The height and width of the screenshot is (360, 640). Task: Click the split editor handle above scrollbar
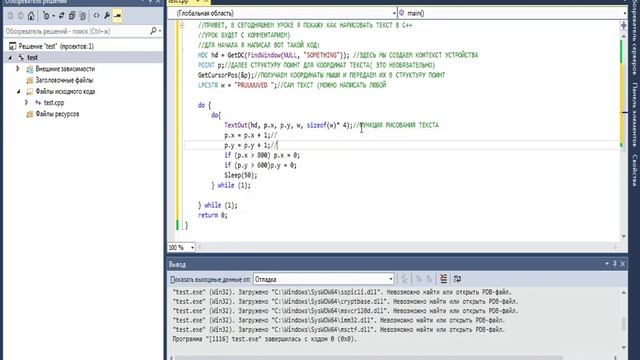[623, 25]
